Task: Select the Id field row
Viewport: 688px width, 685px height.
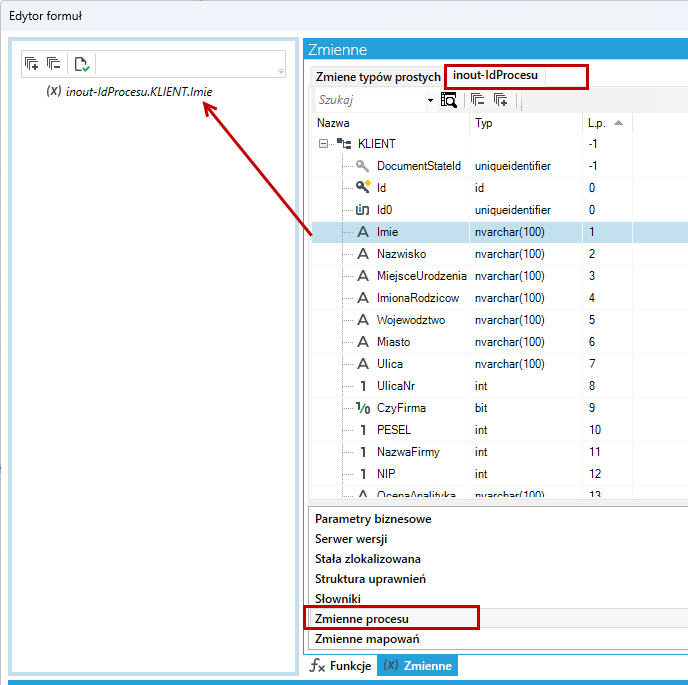Action: pos(500,188)
